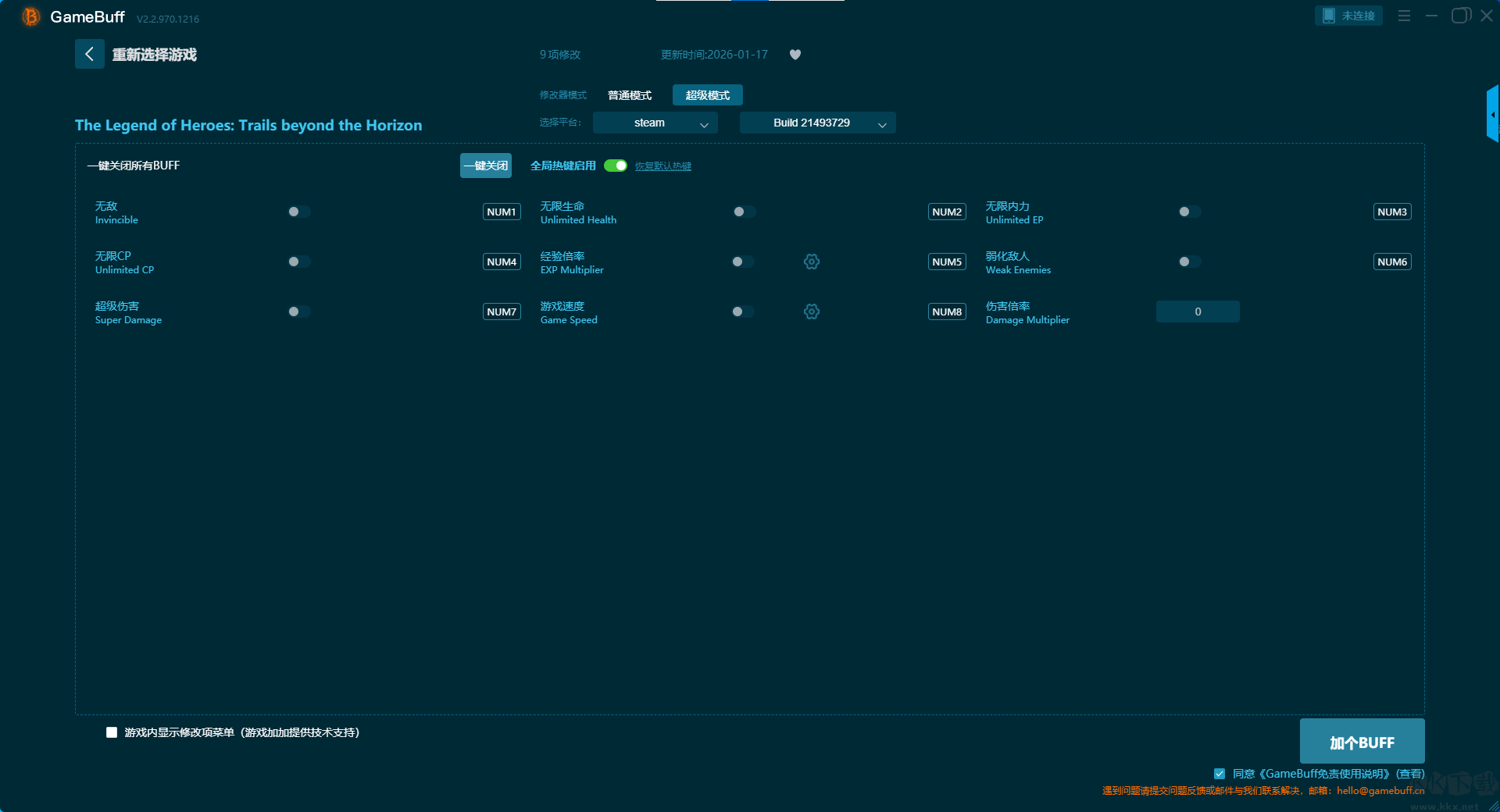Click the back arrow to reselect game
Image resolution: width=1500 pixels, height=812 pixels.
click(x=89, y=54)
